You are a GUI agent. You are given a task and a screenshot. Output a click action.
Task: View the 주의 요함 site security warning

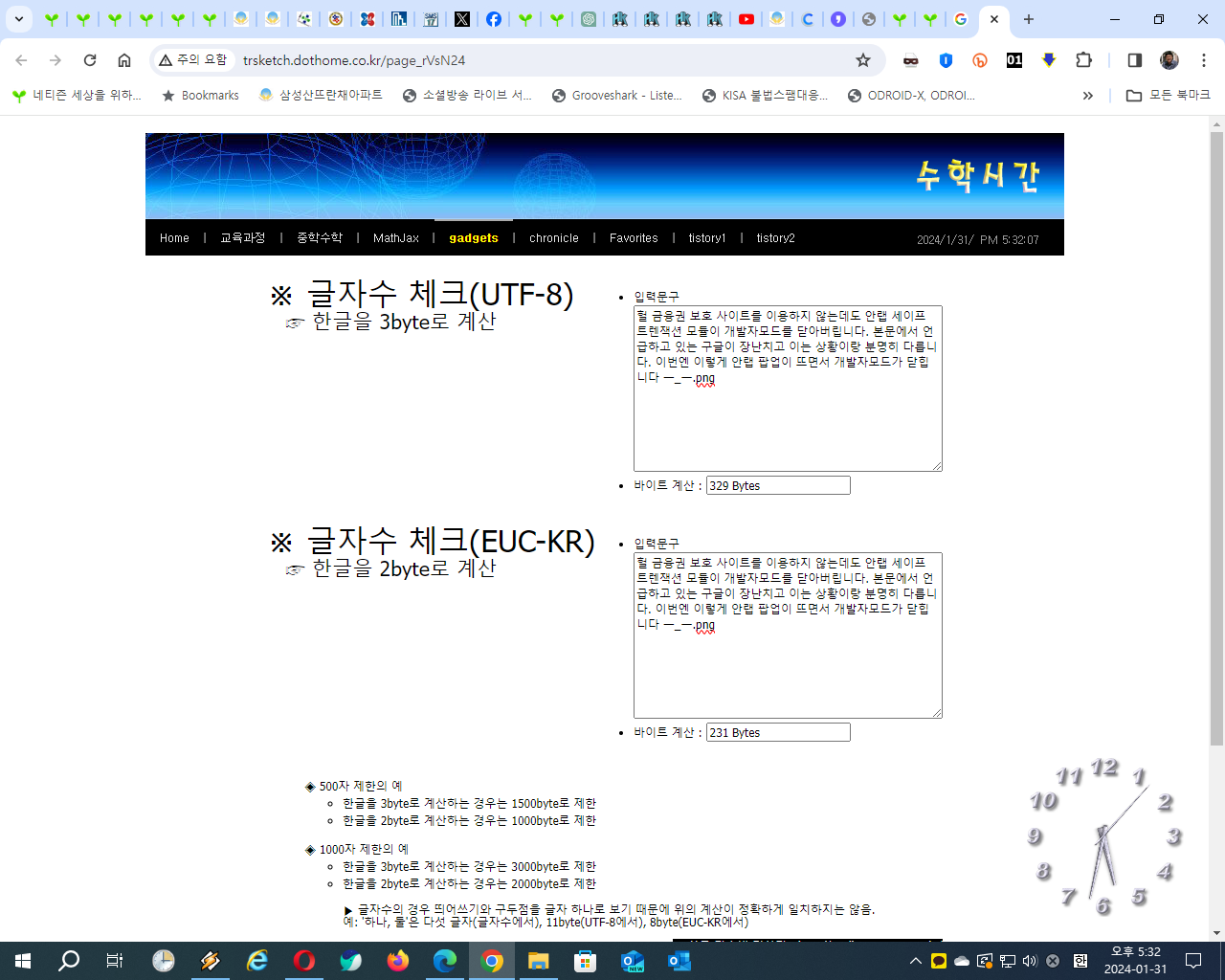(x=193, y=60)
